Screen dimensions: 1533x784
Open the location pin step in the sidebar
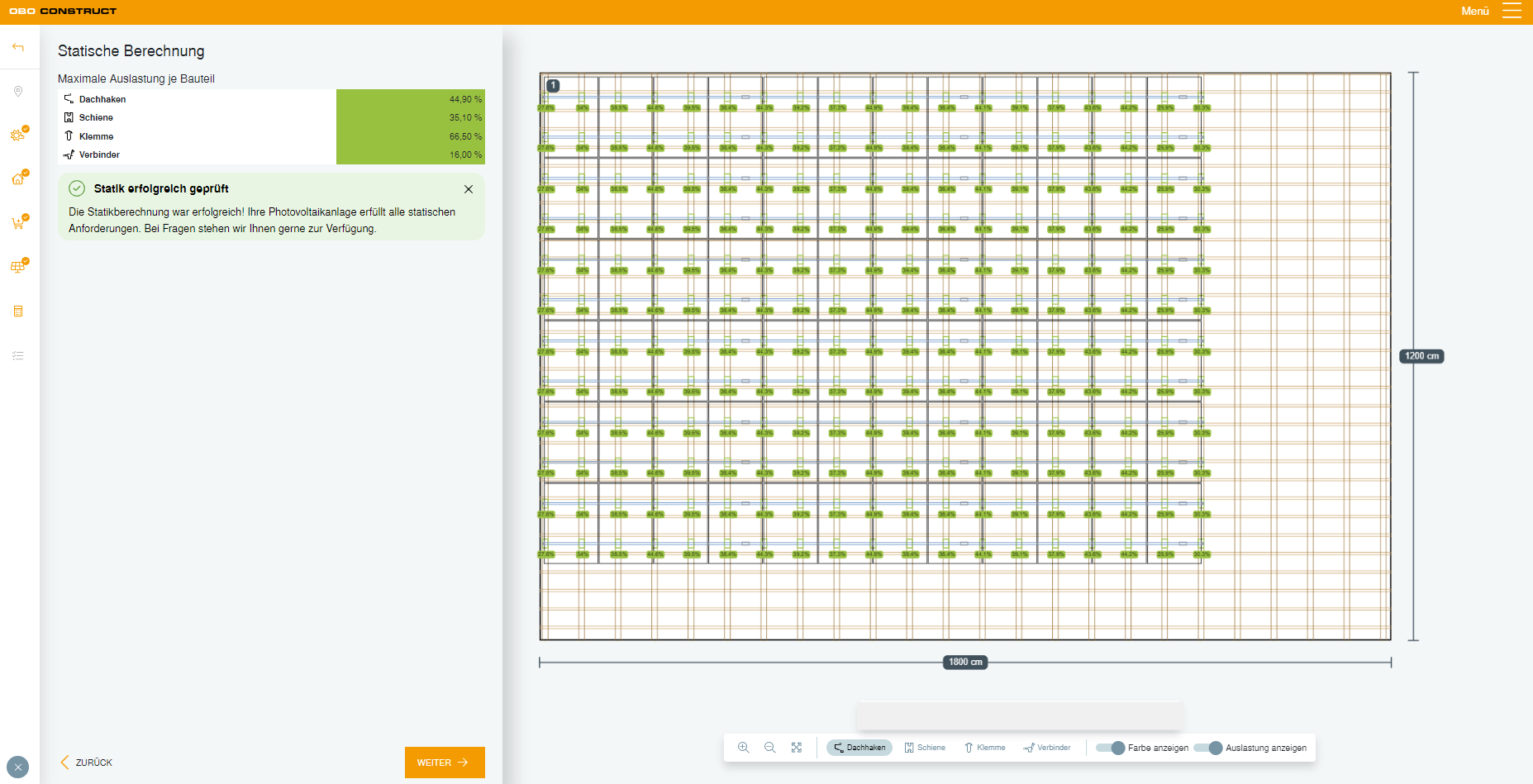(x=18, y=92)
